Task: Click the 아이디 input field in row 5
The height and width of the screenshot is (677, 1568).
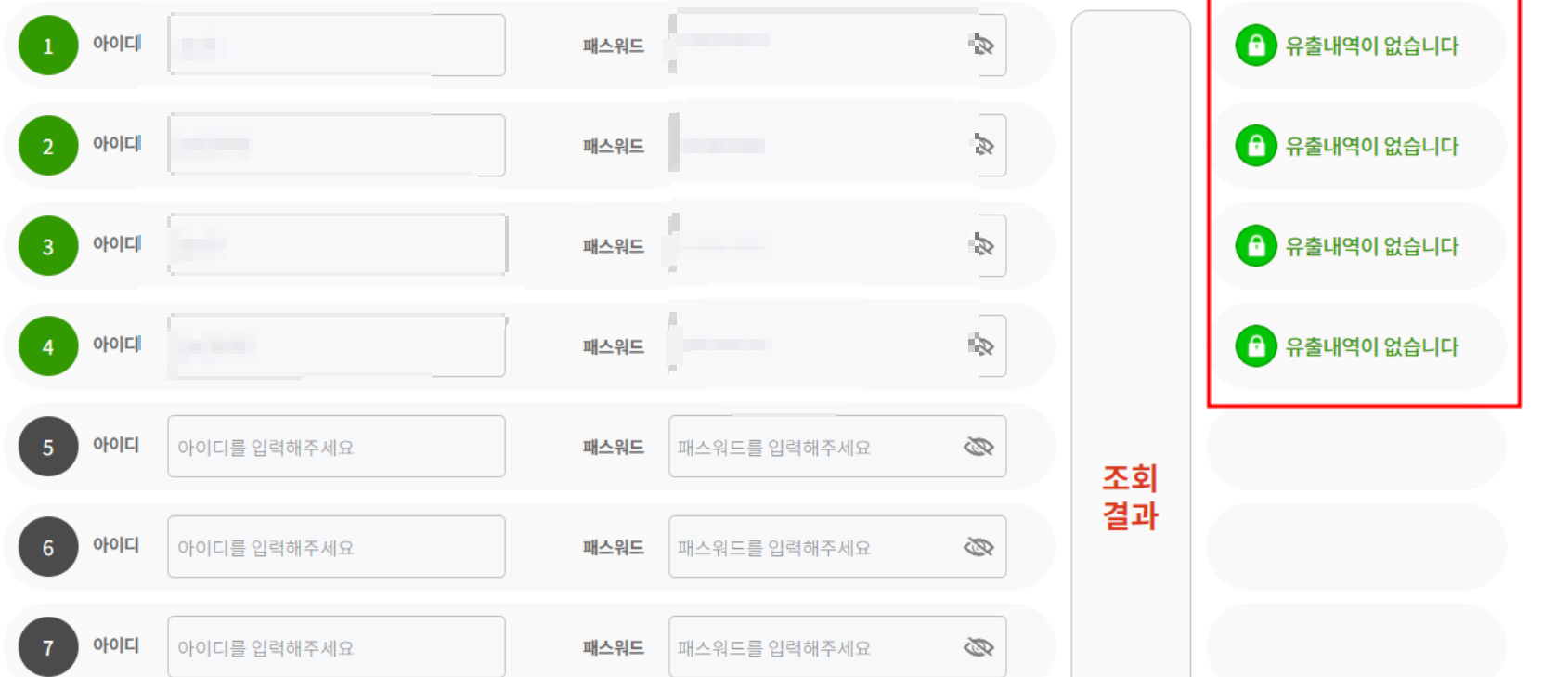Action: click(335, 446)
